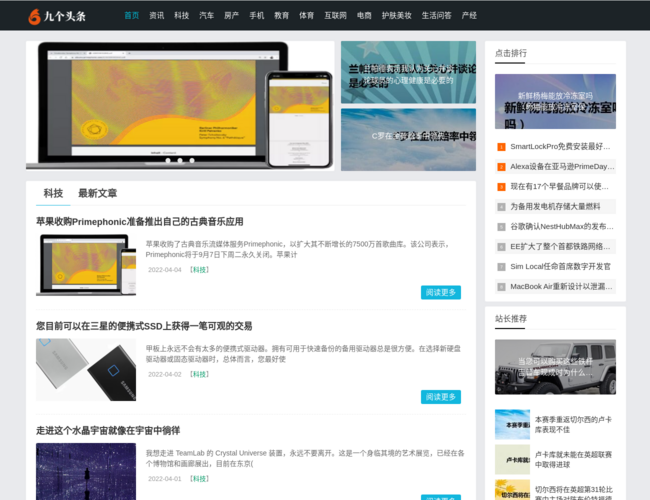Open the 护肤美妆 navigation item
This screenshot has height=500, width=650.
(396, 16)
